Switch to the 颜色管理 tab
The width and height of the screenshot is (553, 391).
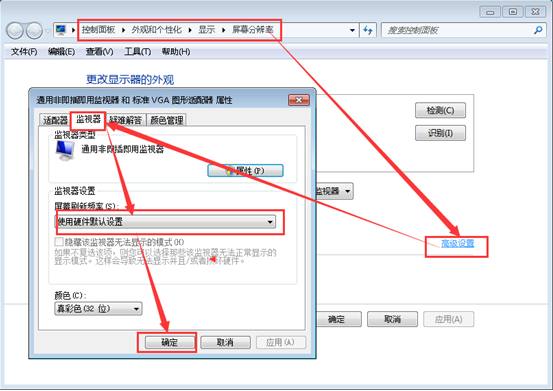(166, 120)
